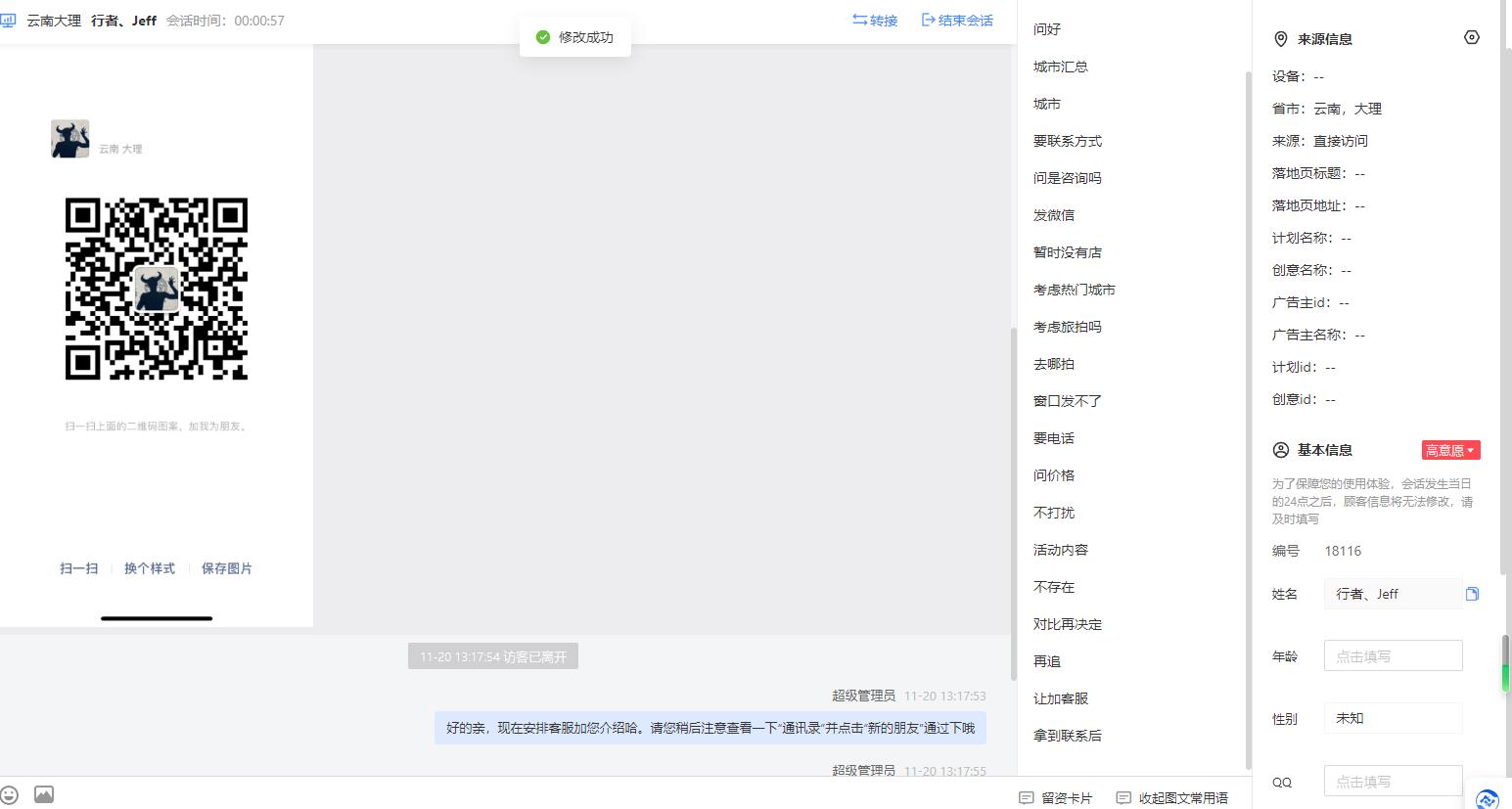Click the blue floating assistant icon

click(x=1487, y=798)
